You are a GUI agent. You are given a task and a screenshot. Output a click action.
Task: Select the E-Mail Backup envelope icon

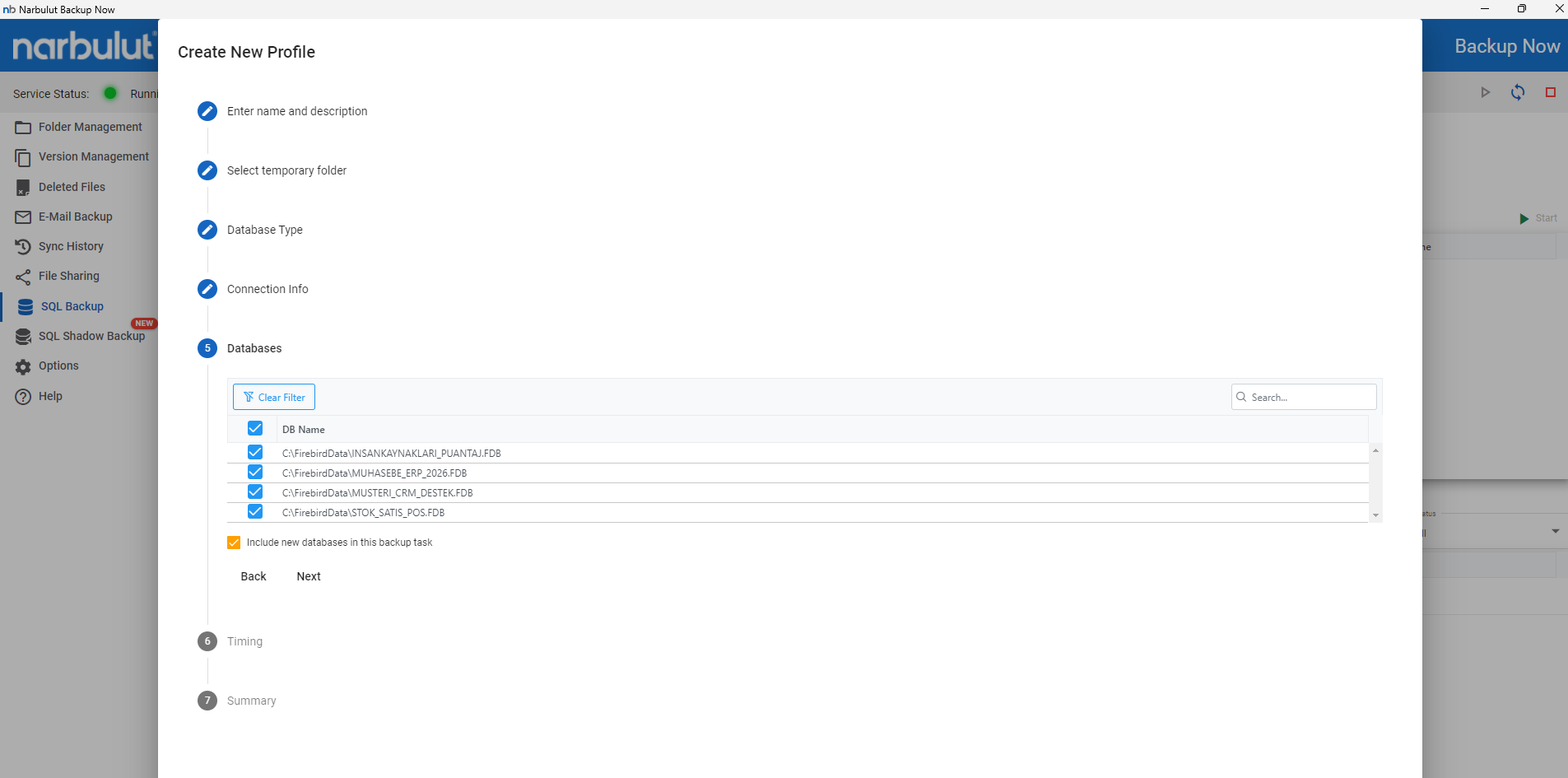coord(23,217)
